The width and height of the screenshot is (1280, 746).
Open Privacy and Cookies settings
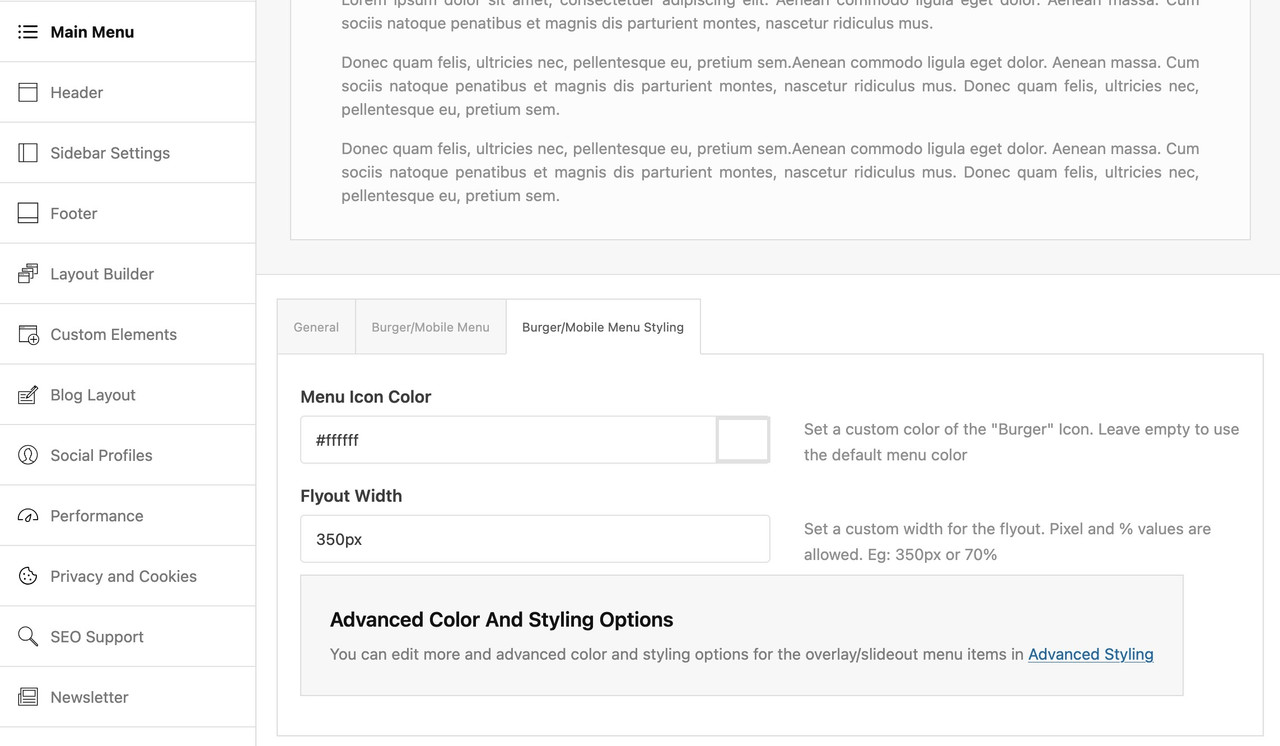(x=123, y=577)
